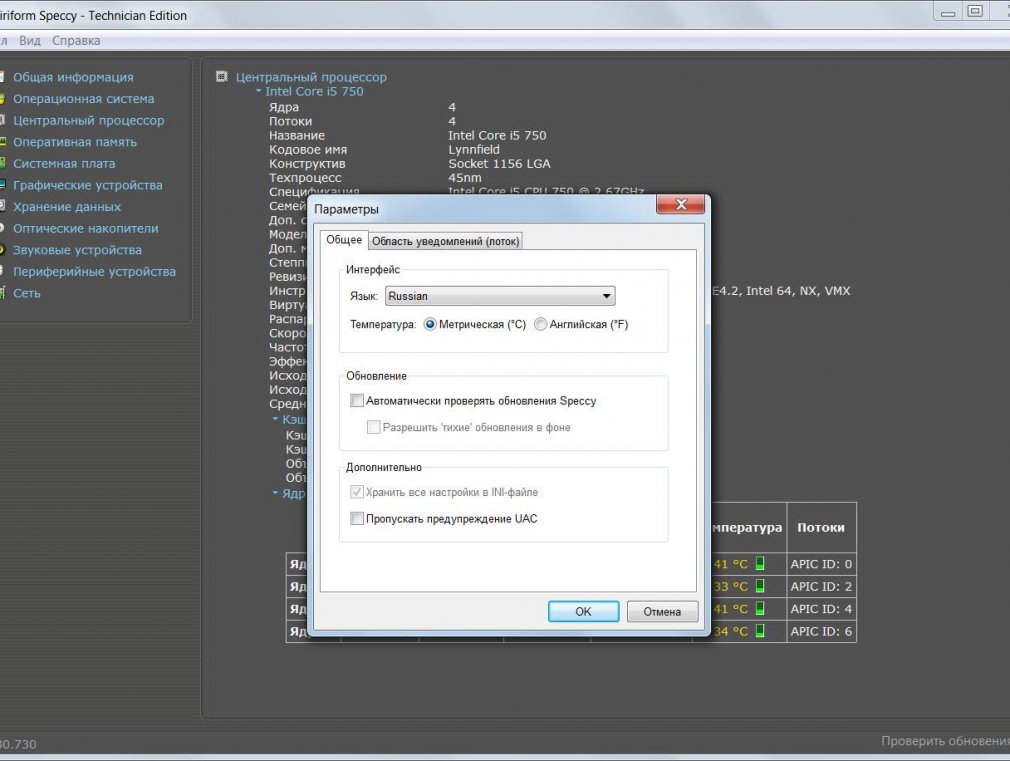The width and height of the screenshot is (1010, 761).
Task: Open the Вид menu
Action: tap(30, 41)
